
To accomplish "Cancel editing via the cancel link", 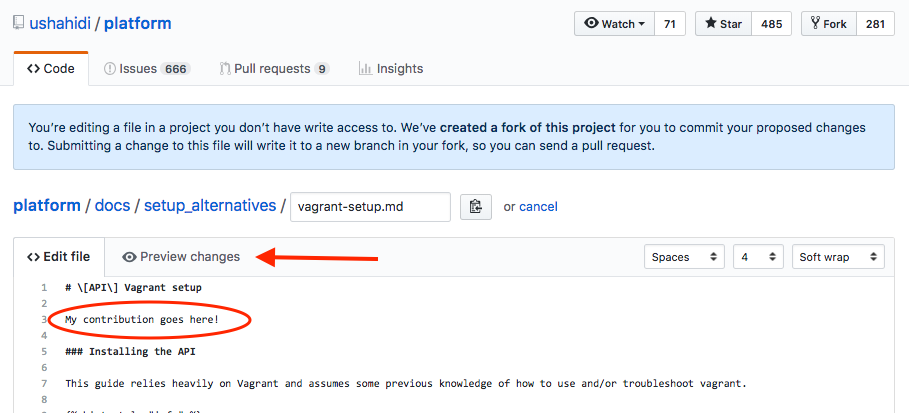I will (x=538, y=206).
